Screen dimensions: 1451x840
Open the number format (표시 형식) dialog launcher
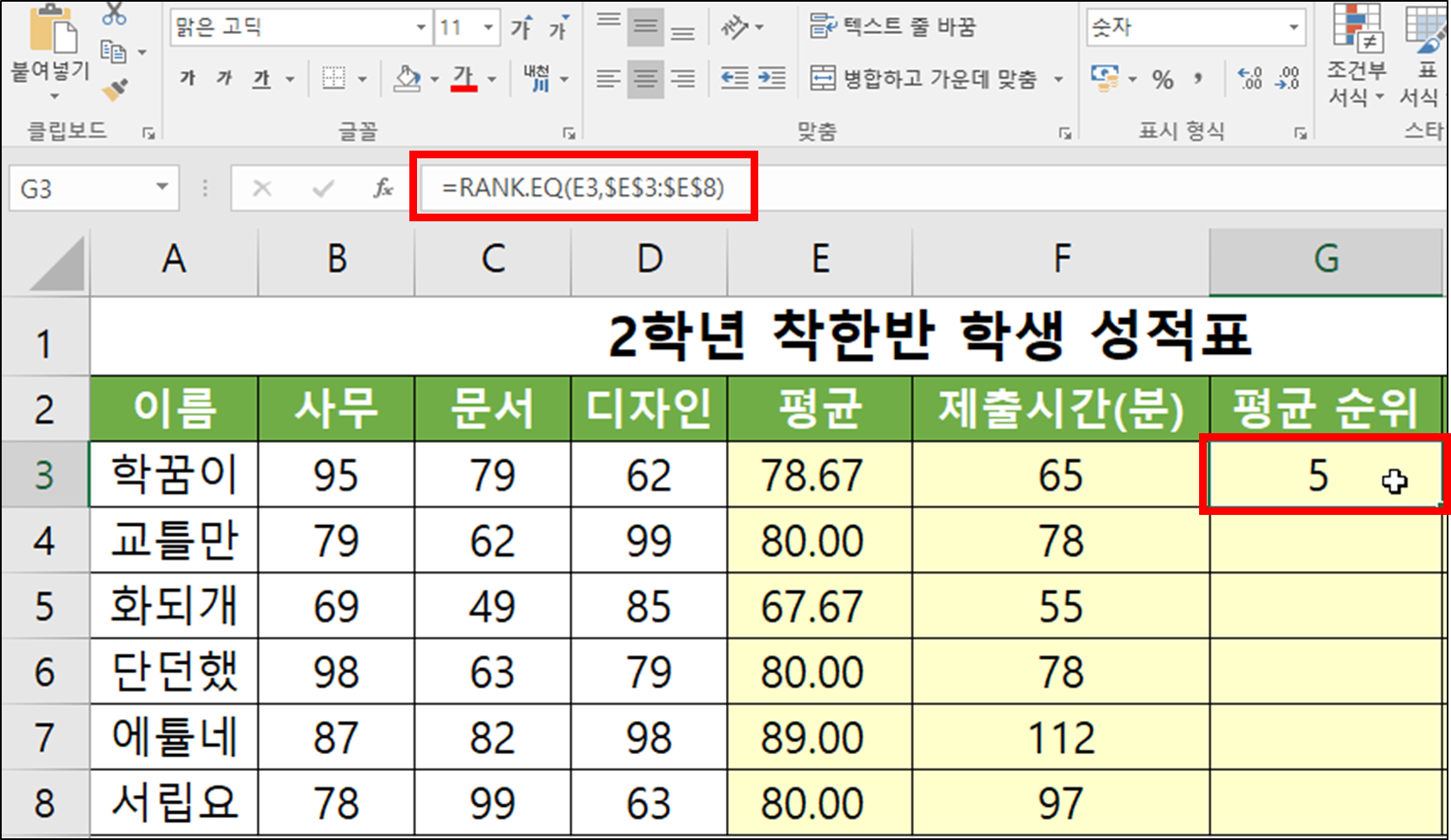1300,133
